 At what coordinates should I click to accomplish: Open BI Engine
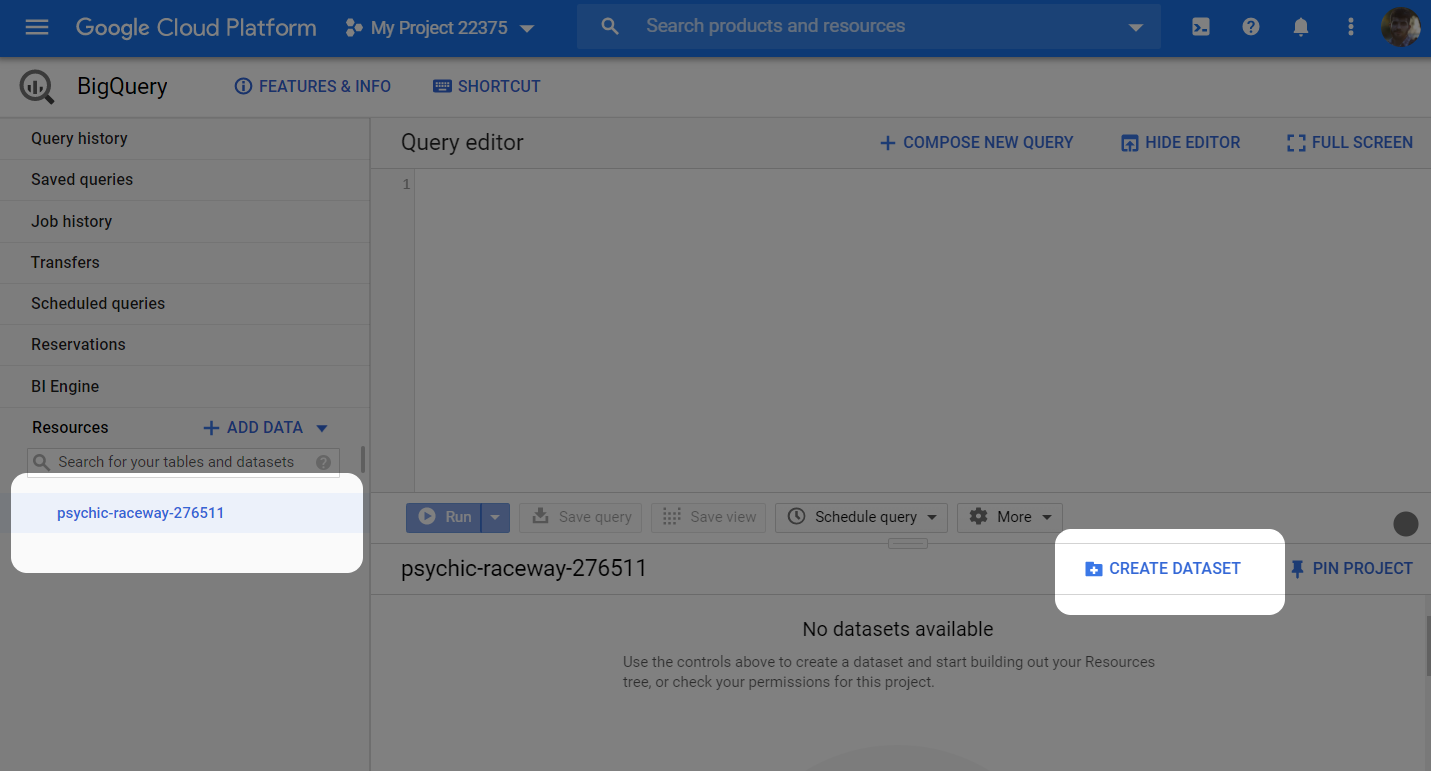(x=185, y=387)
